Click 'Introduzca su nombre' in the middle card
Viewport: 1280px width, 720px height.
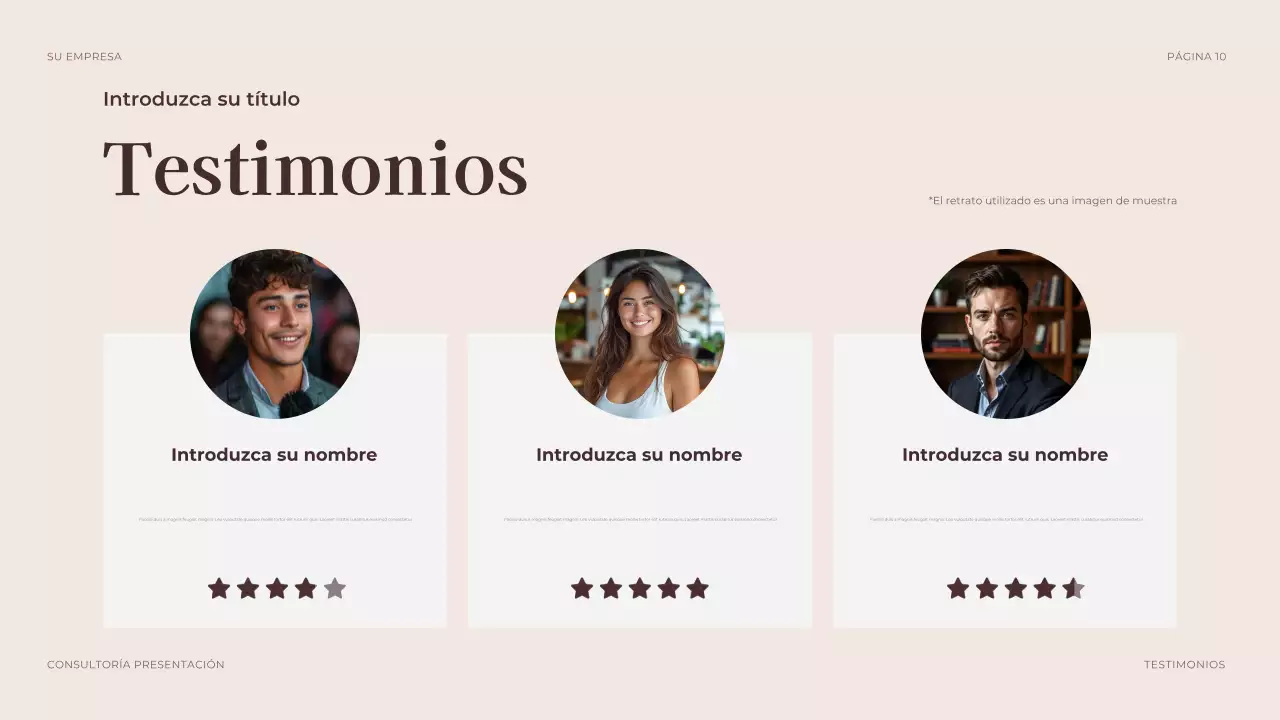tap(639, 455)
